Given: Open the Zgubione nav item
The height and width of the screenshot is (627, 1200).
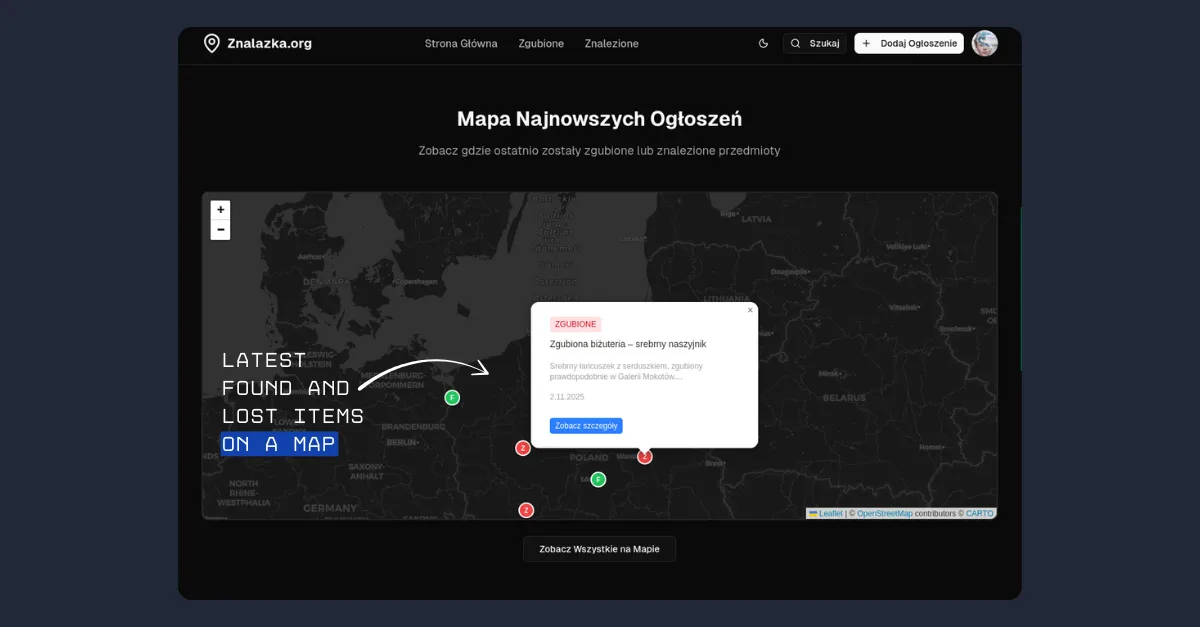Looking at the screenshot, I should pos(541,43).
